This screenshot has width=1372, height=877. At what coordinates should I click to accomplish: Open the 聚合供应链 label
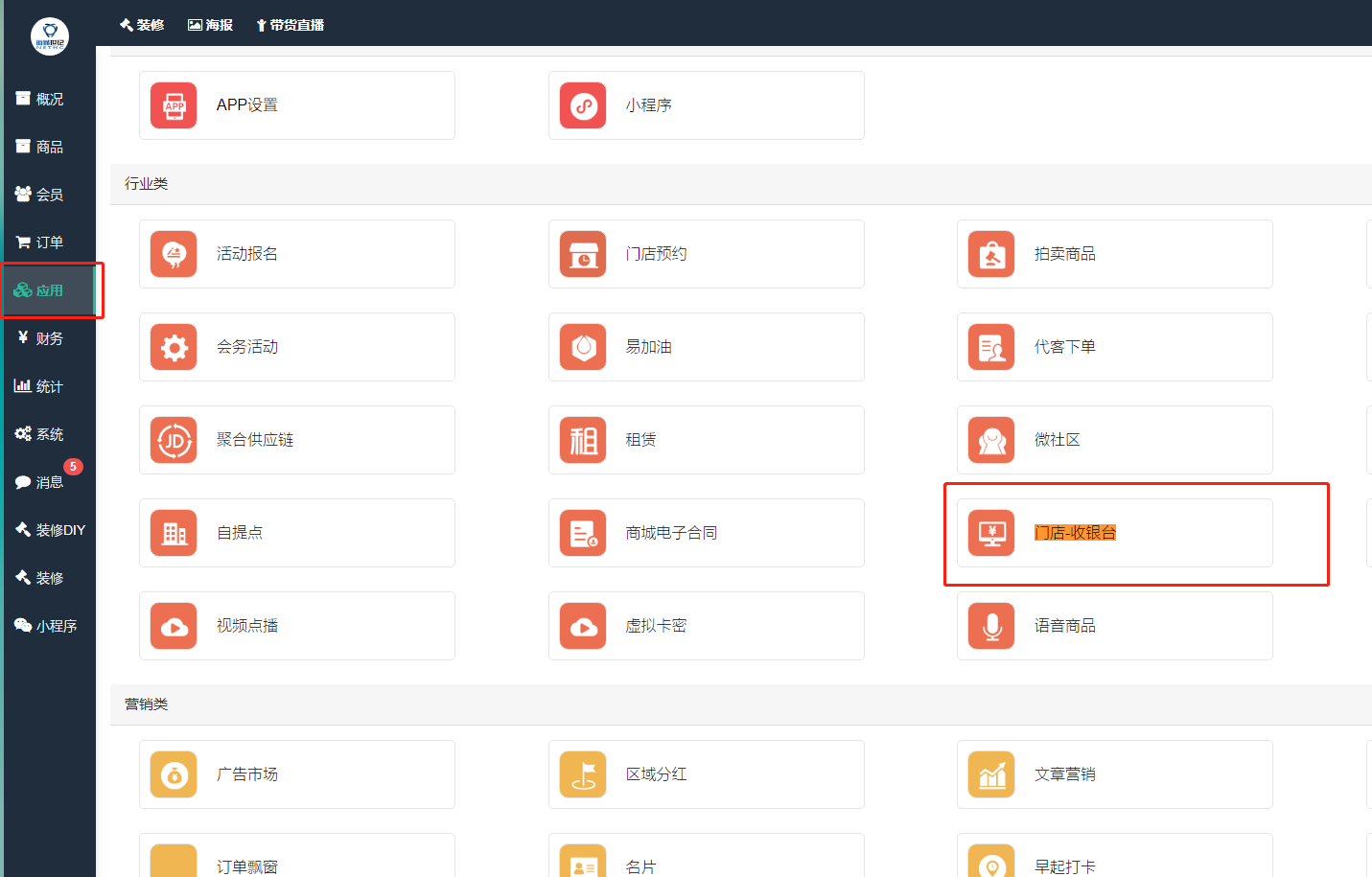(255, 440)
